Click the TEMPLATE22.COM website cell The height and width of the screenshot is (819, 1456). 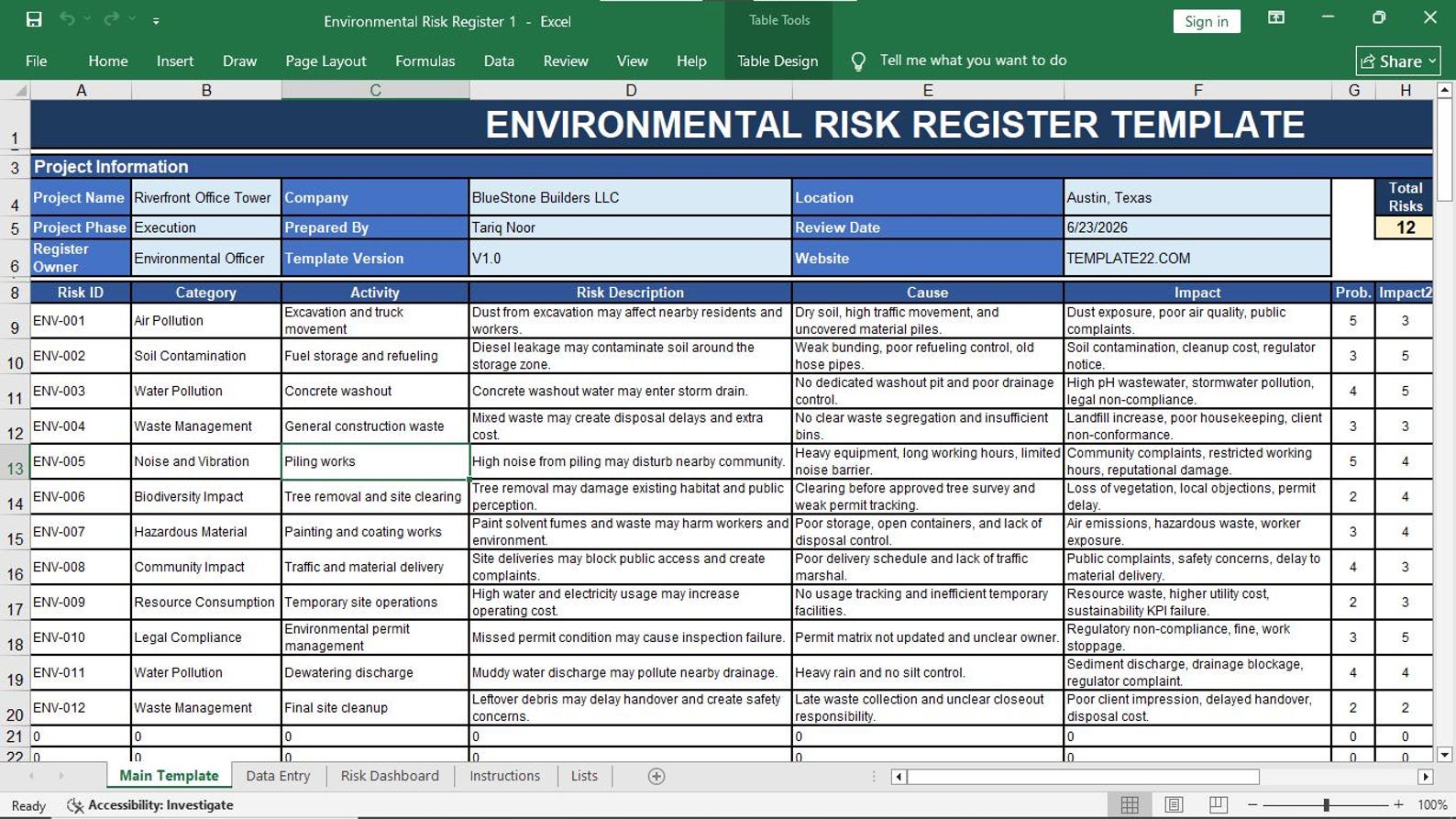1197,258
